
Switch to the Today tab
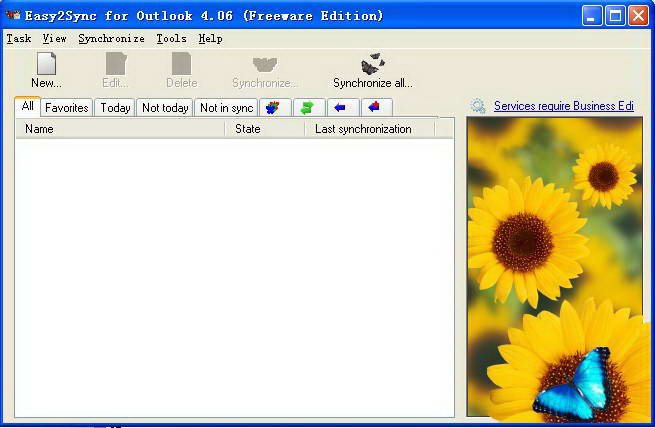(x=115, y=108)
